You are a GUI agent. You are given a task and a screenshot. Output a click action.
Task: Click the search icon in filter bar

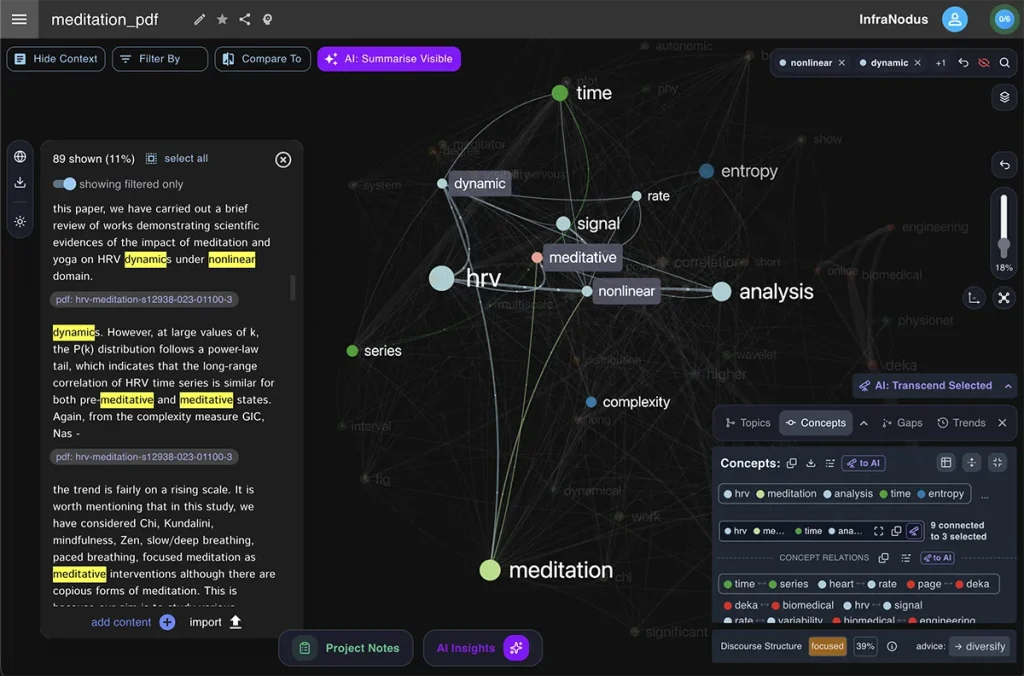1004,63
